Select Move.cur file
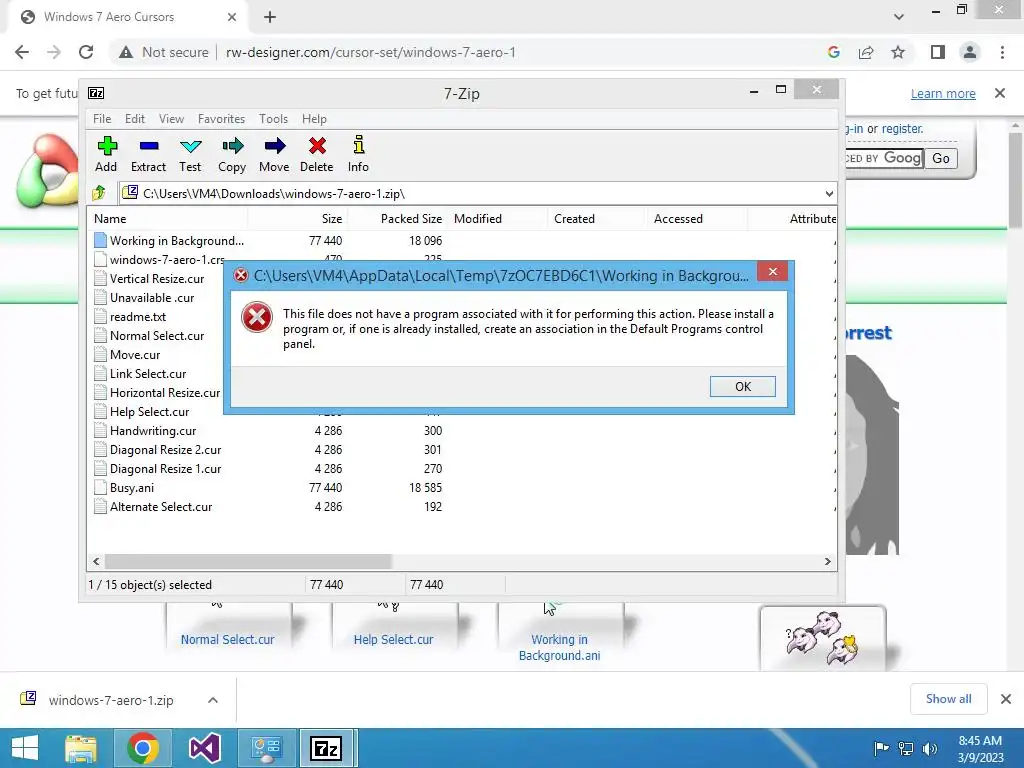This screenshot has width=1024, height=768. [x=135, y=355]
